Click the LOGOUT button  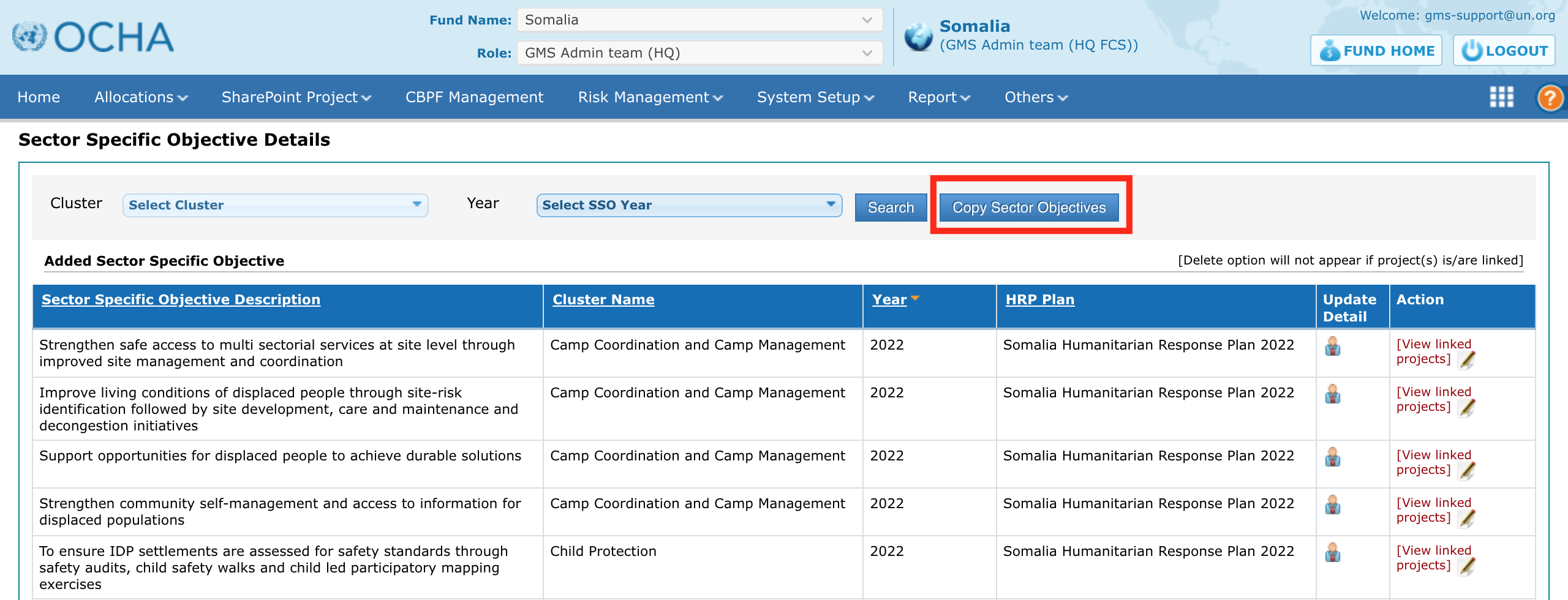coord(1504,50)
